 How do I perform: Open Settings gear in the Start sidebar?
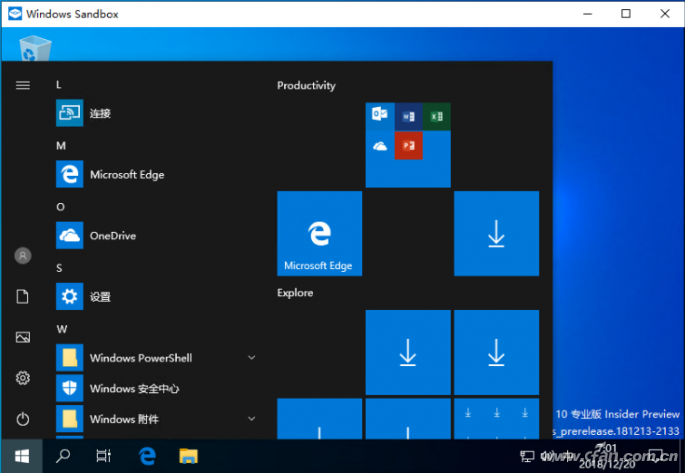tap(23, 378)
